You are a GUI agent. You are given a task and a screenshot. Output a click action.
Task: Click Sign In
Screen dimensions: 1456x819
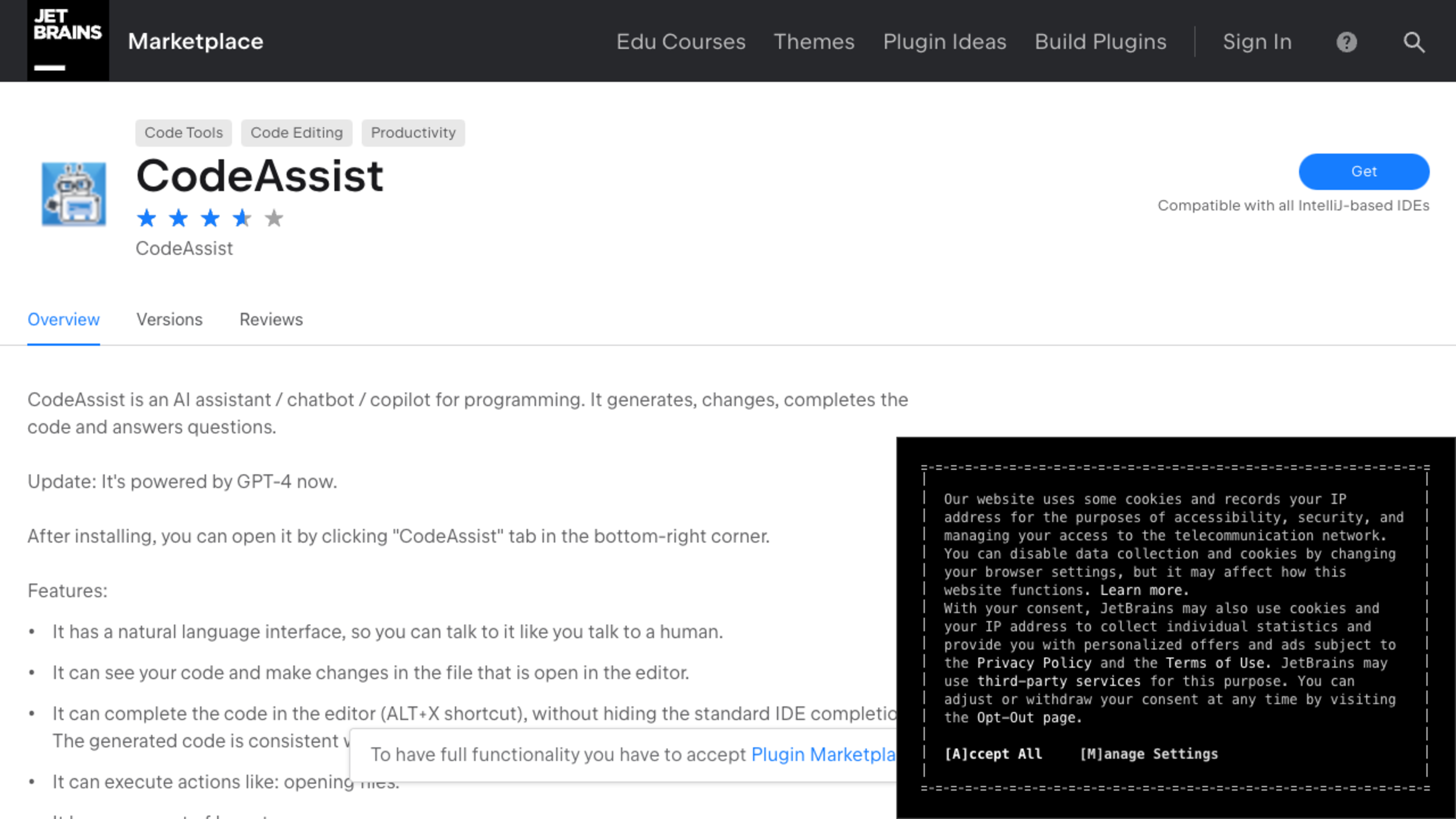tap(1257, 42)
